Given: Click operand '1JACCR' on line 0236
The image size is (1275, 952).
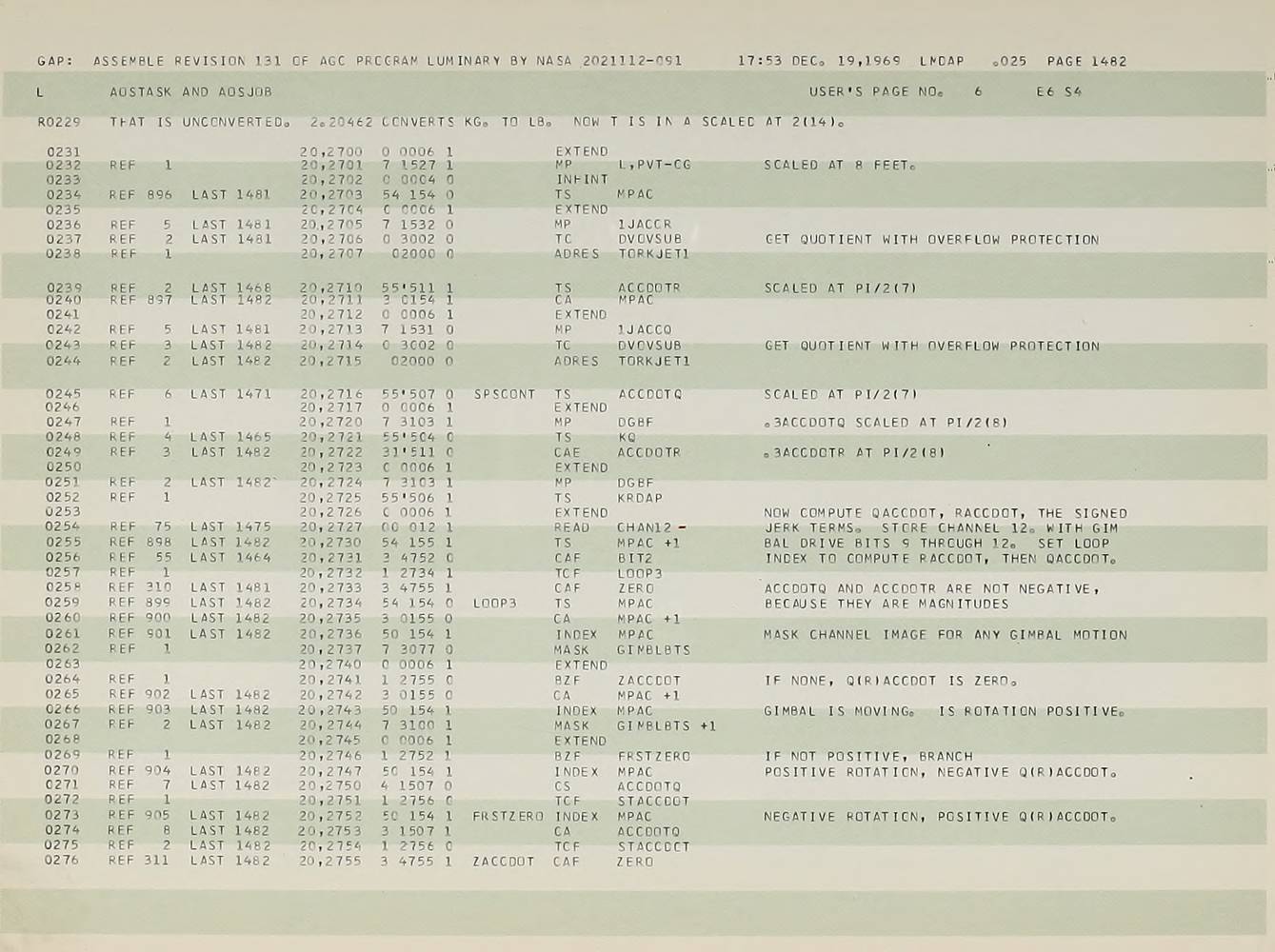Looking at the screenshot, I should point(645,225).
